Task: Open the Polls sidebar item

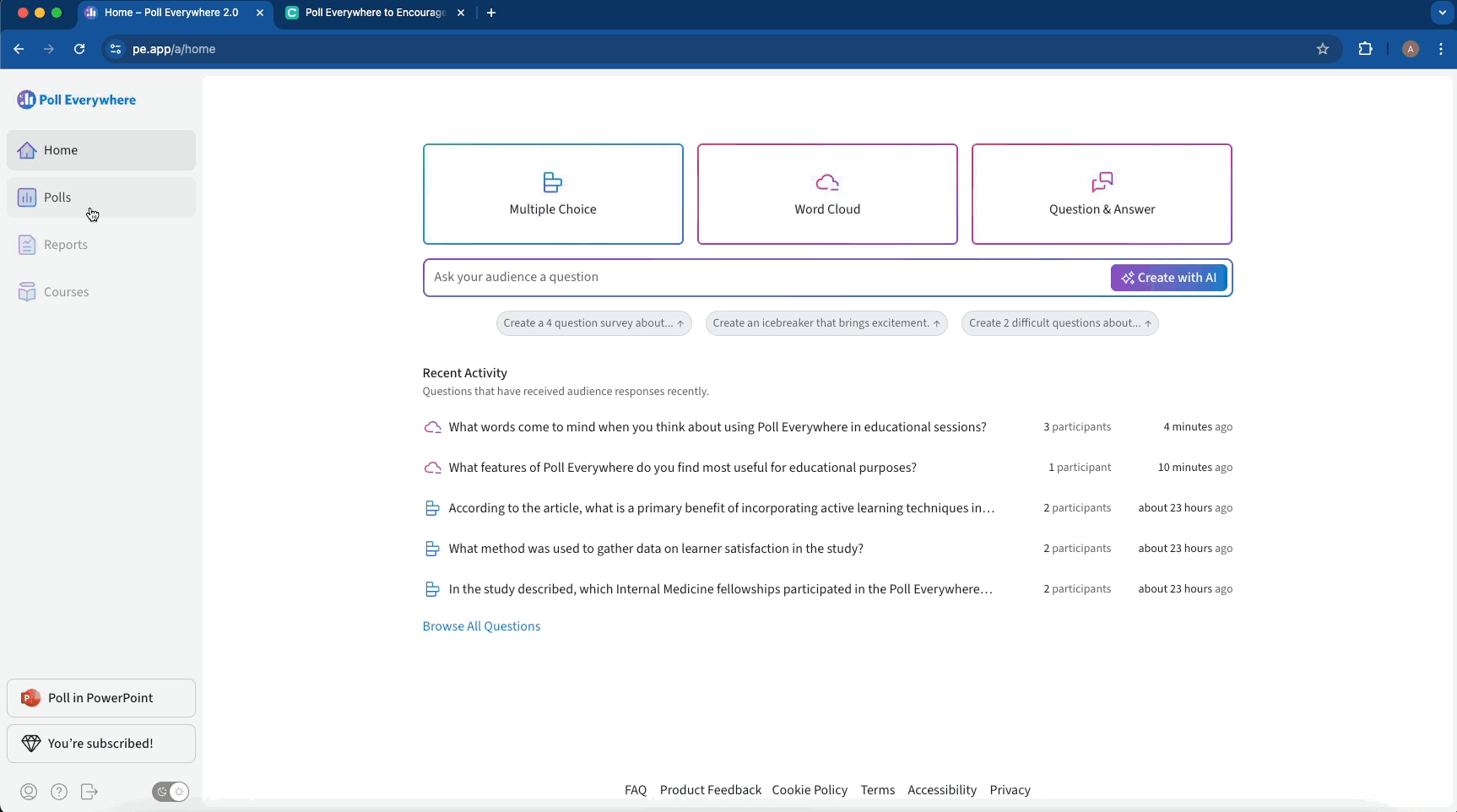Action: tap(101, 198)
